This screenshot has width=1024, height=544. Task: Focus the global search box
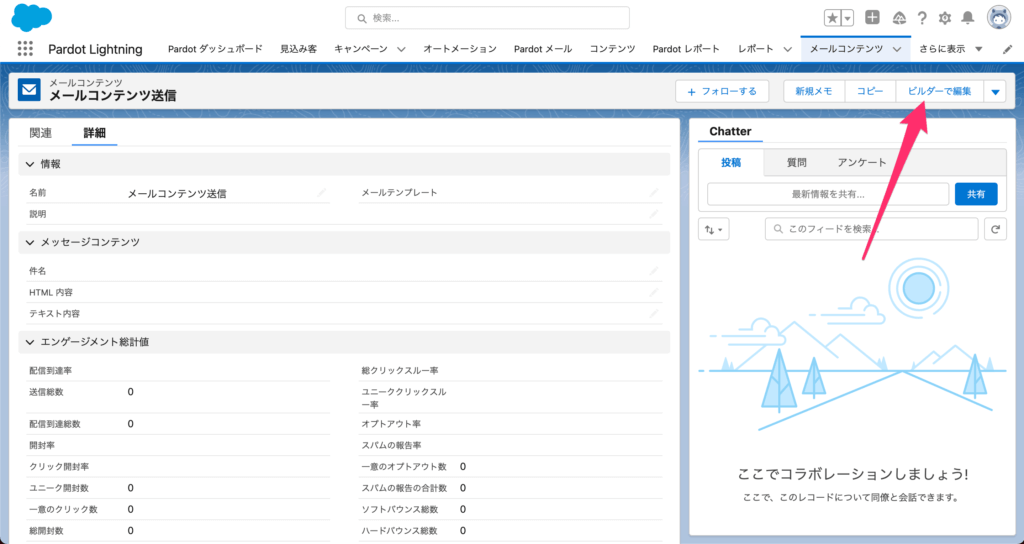[x=487, y=18]
